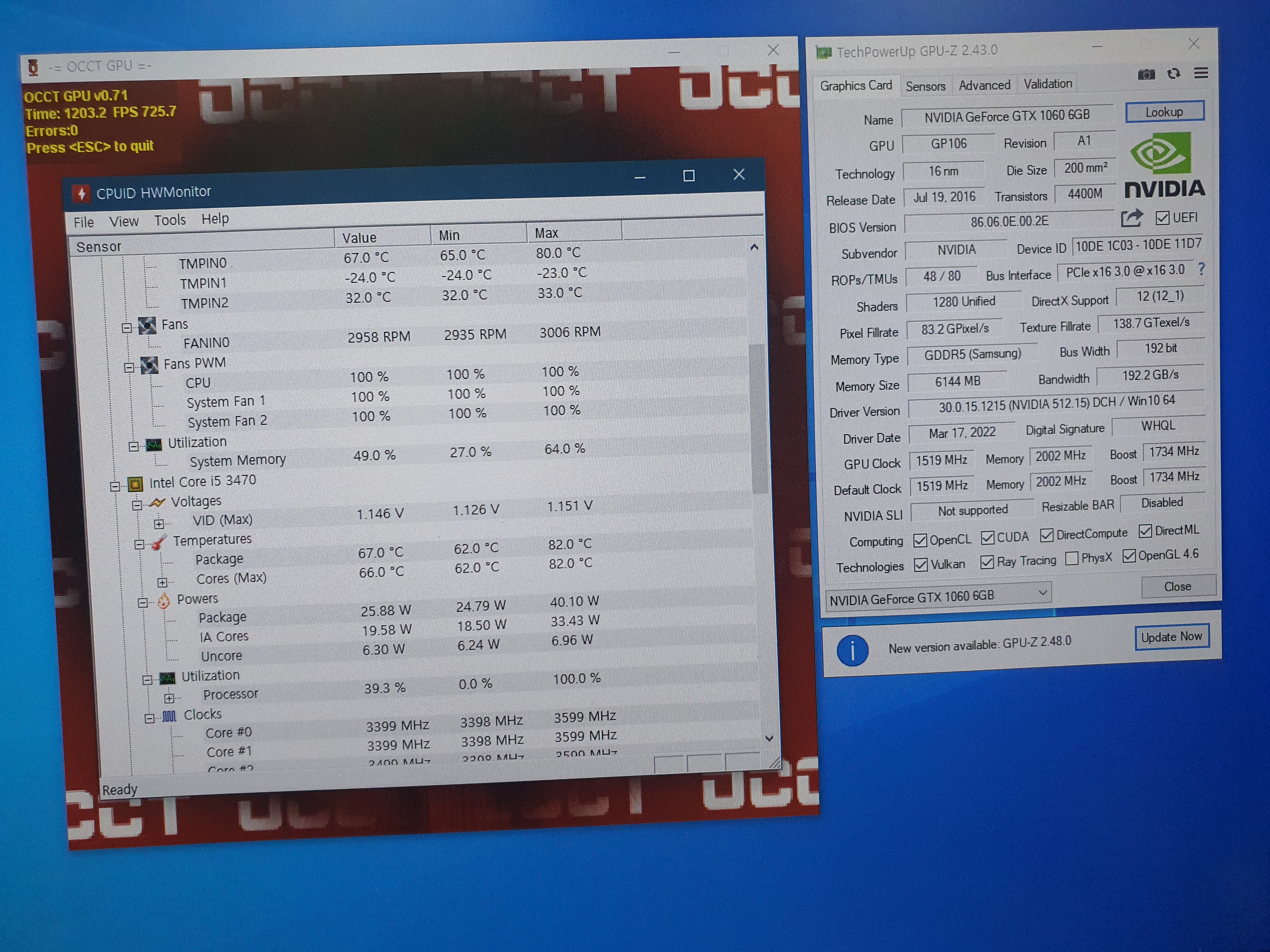Expand the Processor utilization node
1270x952 pixels.
pos(169,698)
